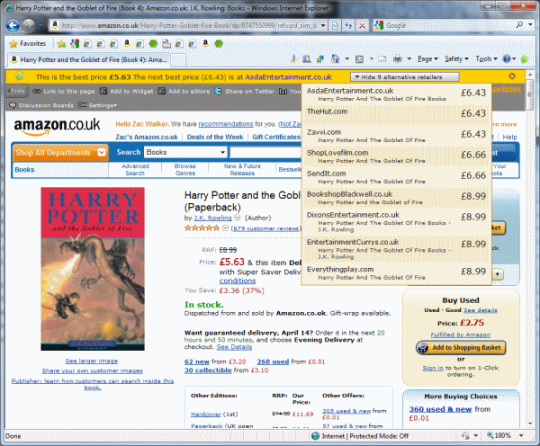The width and height of the screenshot is (540, 446).
Task: Click the Read Mail envelope icon
Action: (382, 59)
